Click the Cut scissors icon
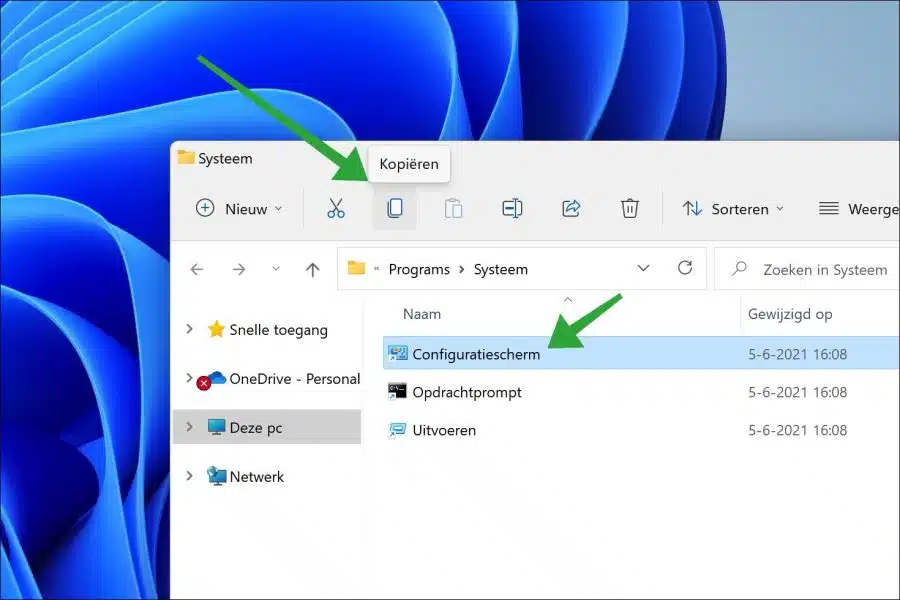The height and width of the screenshot is (600, 900). (336, 208)
